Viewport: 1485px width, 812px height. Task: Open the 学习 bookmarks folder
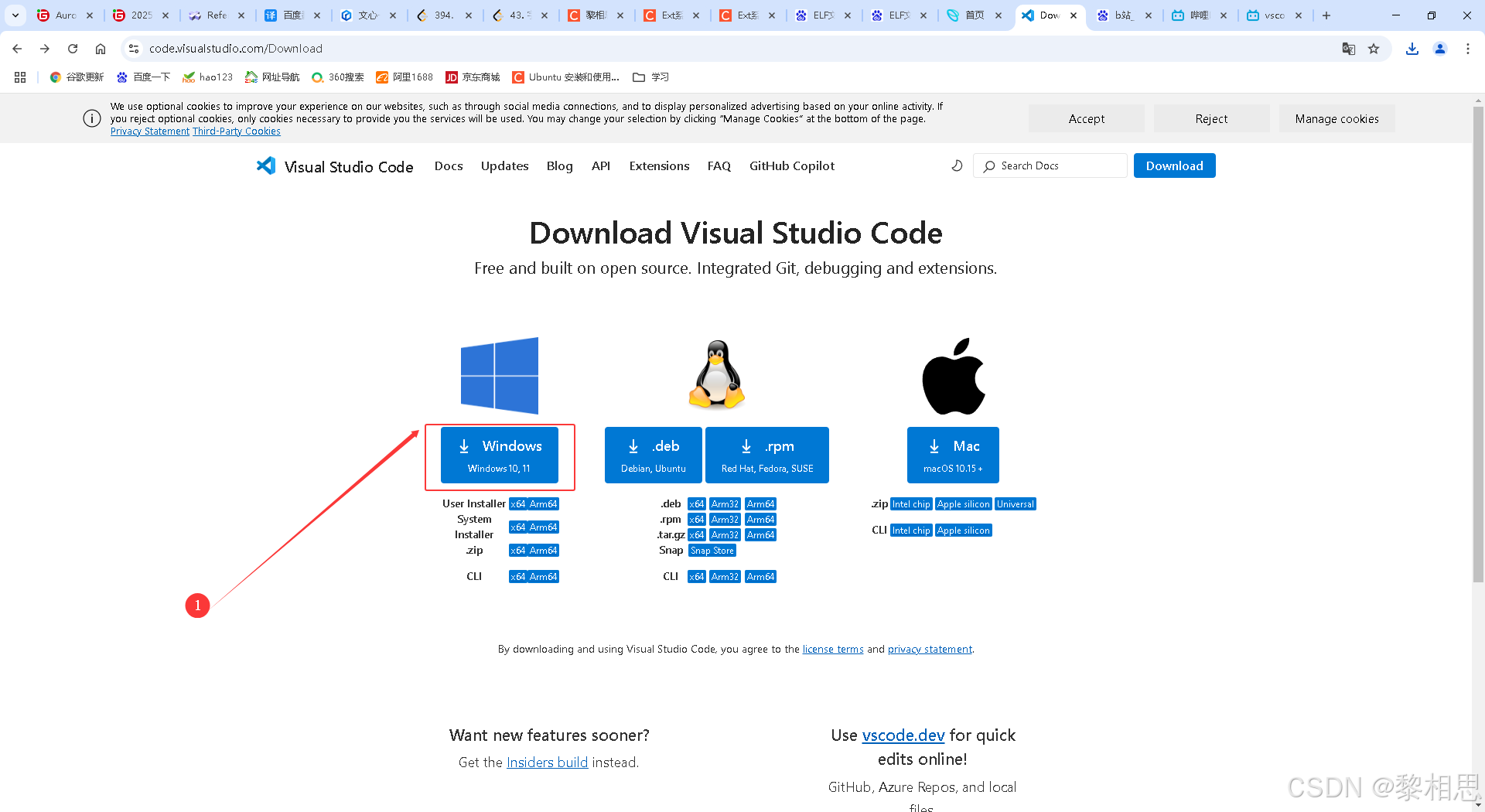[650, 77]
